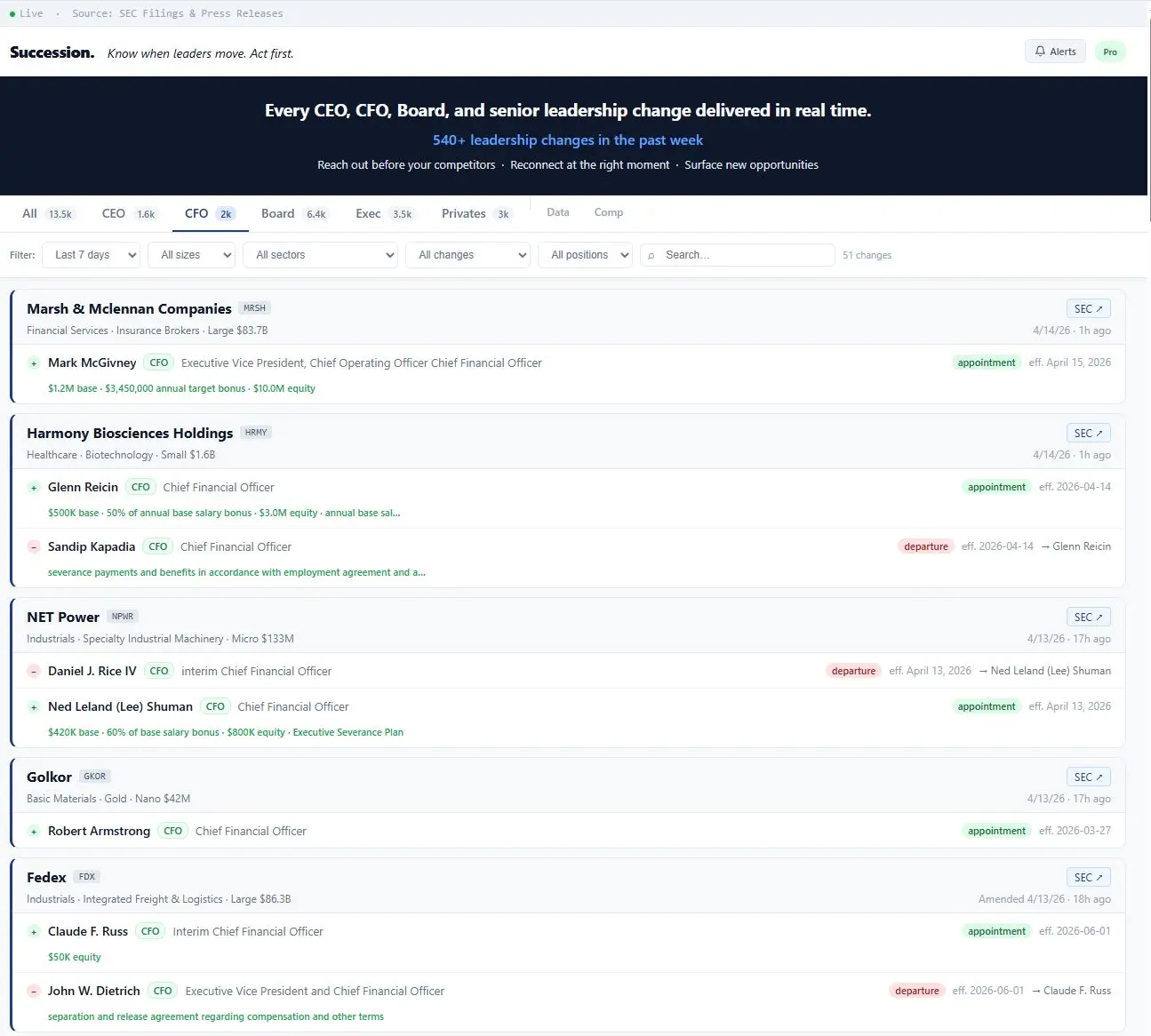Open the SEC filing link for NET Power
The height and width of the screenshot is (1036, 1151).
pyautogui.click(x=1088, y=618)
